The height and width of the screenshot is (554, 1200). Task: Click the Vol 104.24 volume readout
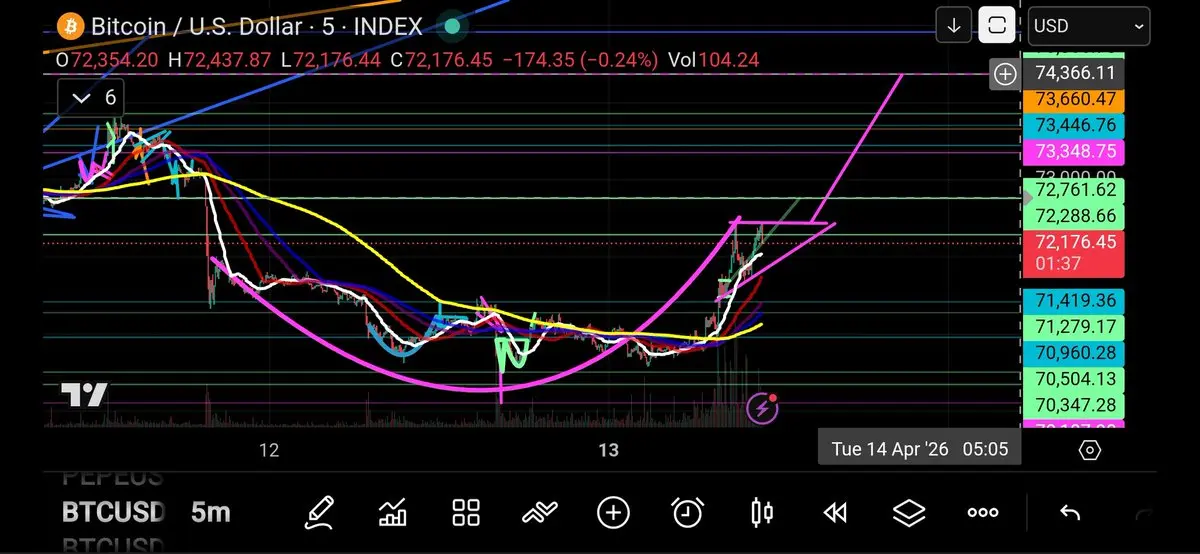[714, 60]
